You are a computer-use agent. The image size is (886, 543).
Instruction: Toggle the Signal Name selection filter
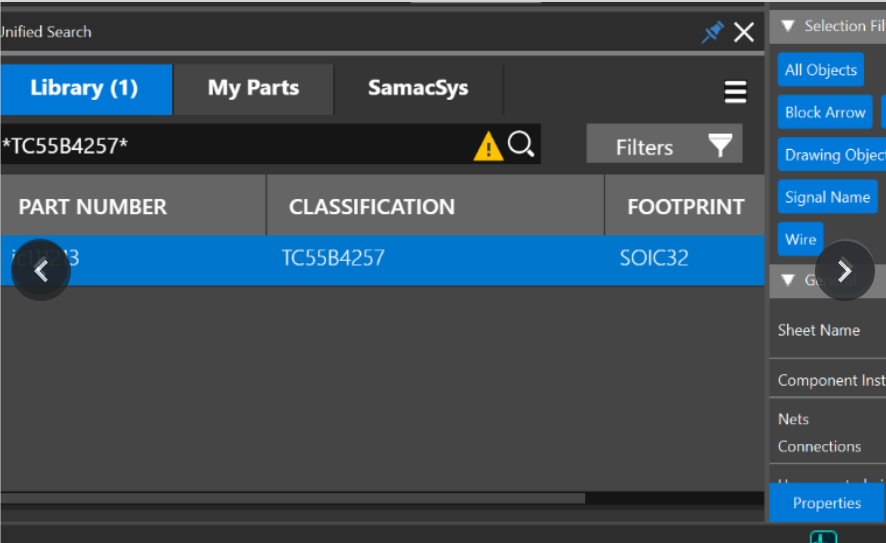click(827, 197)
